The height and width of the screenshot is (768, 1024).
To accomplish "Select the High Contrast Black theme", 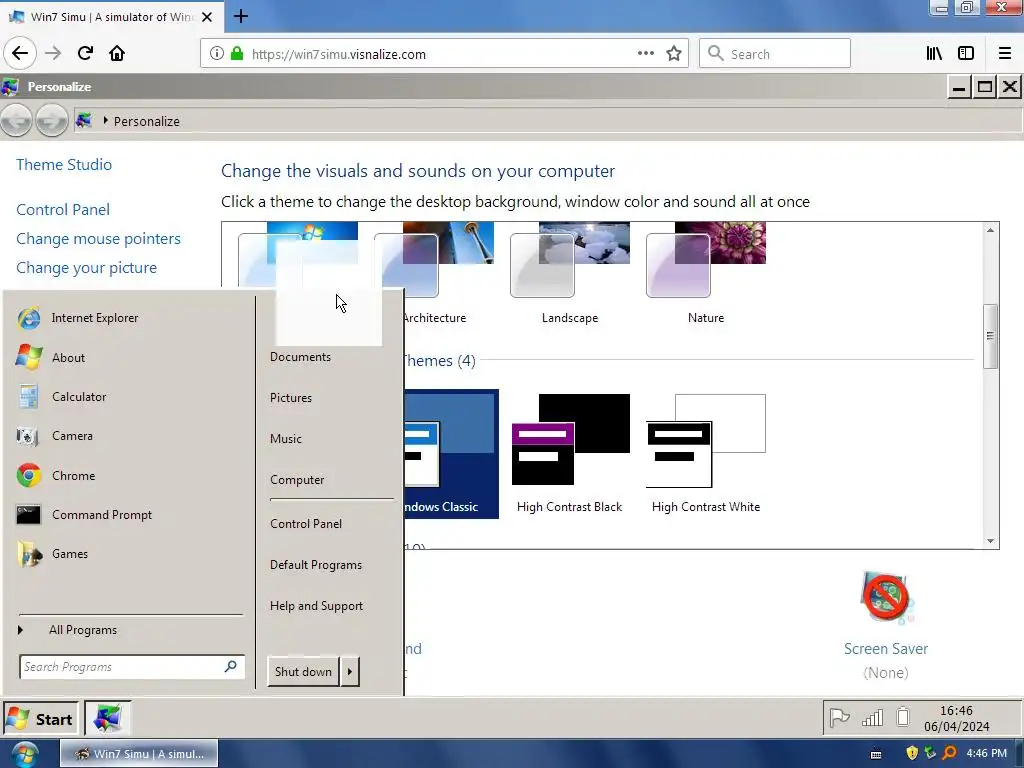I will (x=569, y=454).
